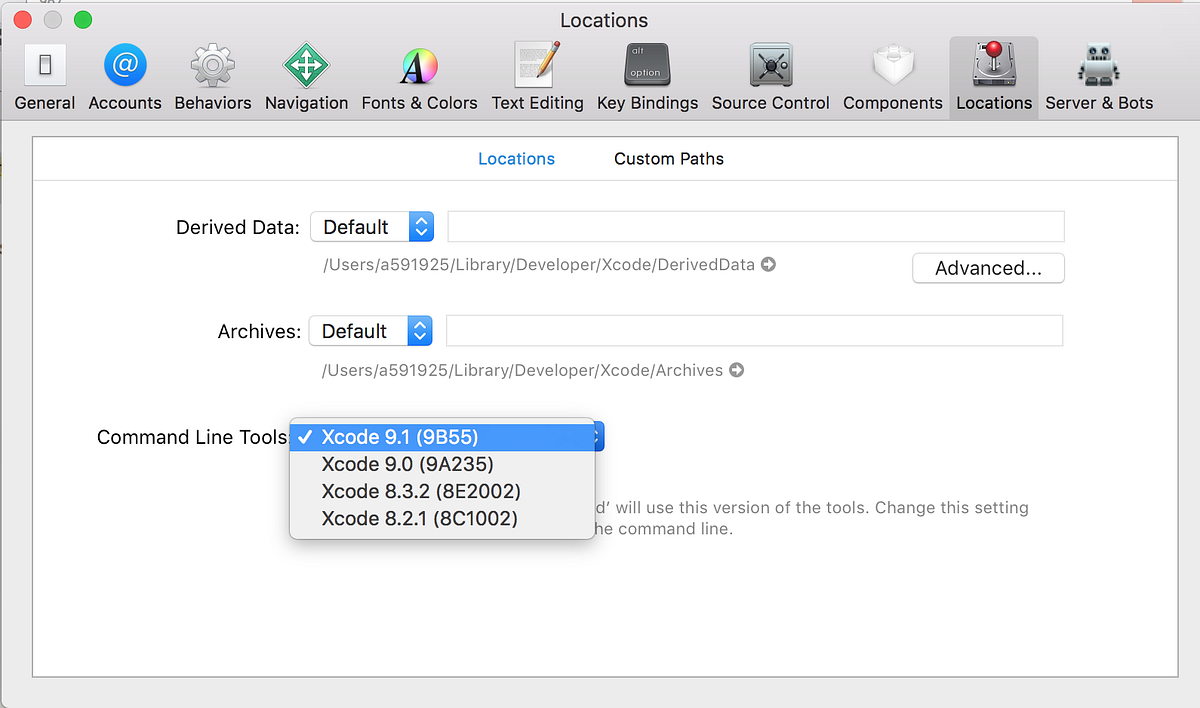1200x708 pixels.
Task: Reveal the Archives folder in Finder
Action: 736,369
